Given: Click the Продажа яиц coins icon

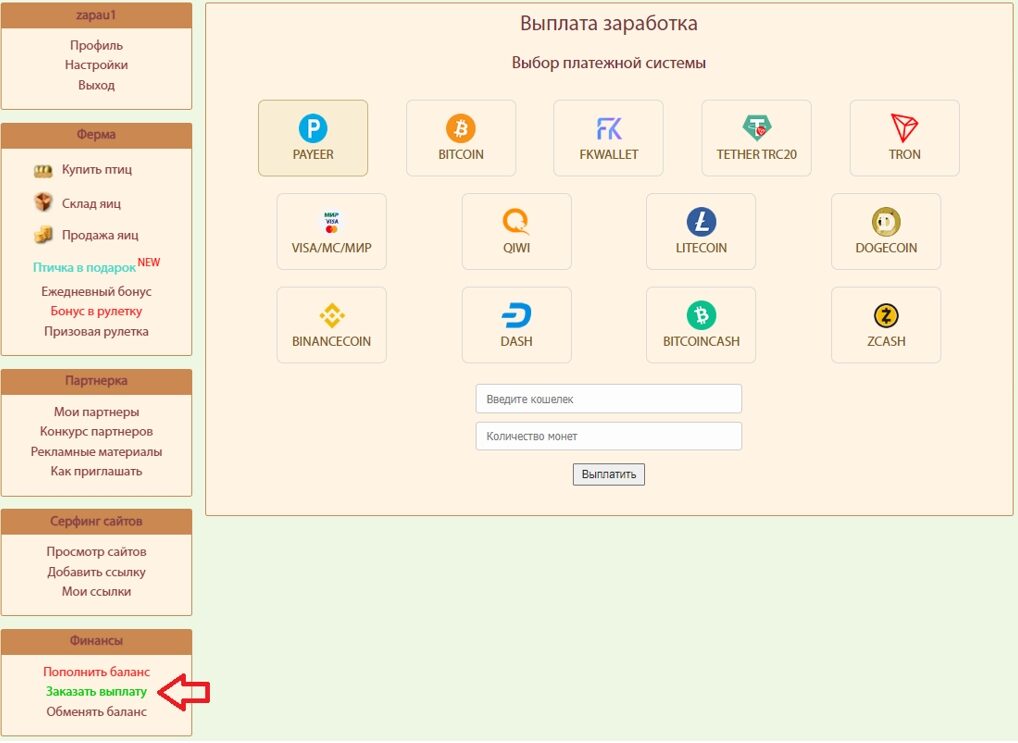Looking at the screenshot, I should 43,234.
